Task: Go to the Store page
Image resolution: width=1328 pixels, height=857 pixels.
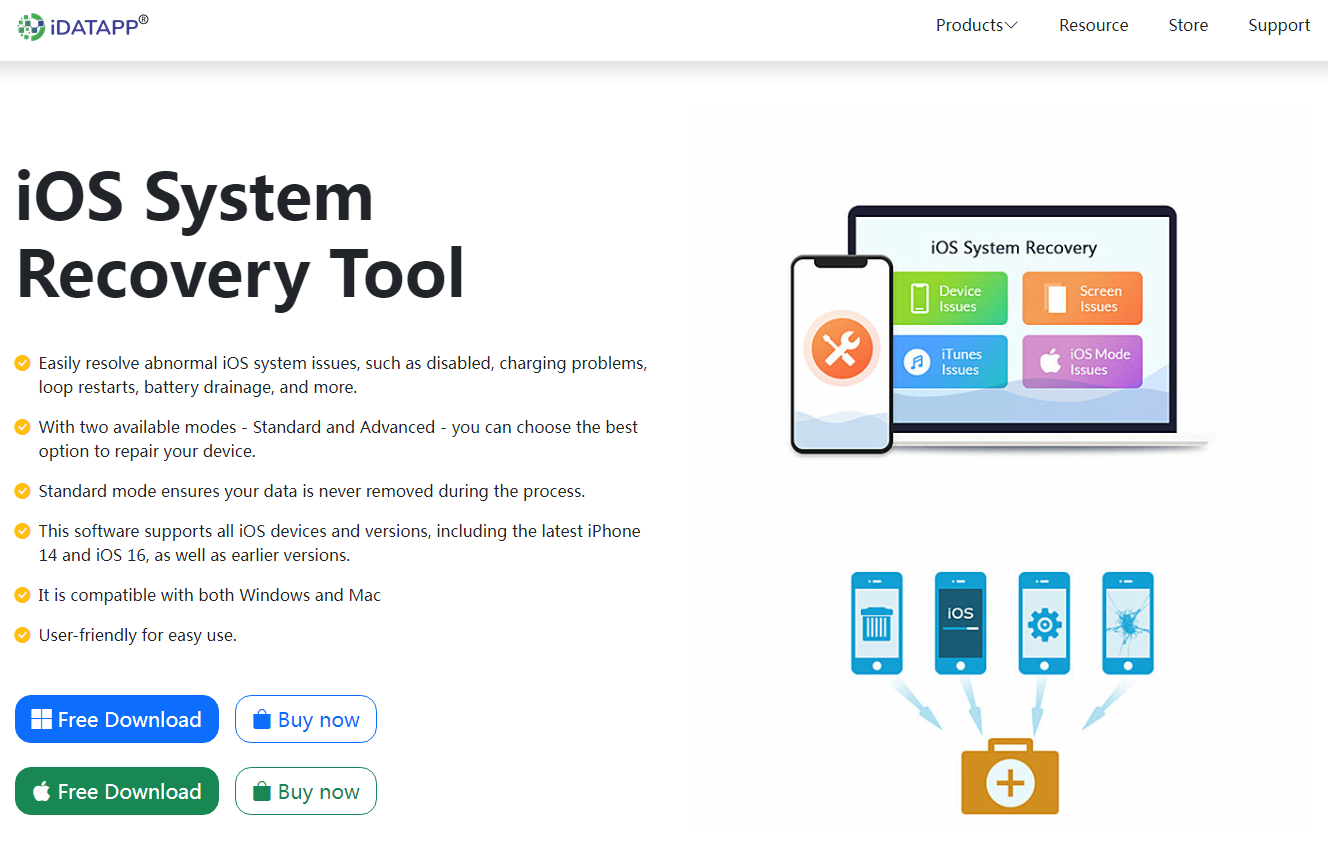Action: [1188, 25]
